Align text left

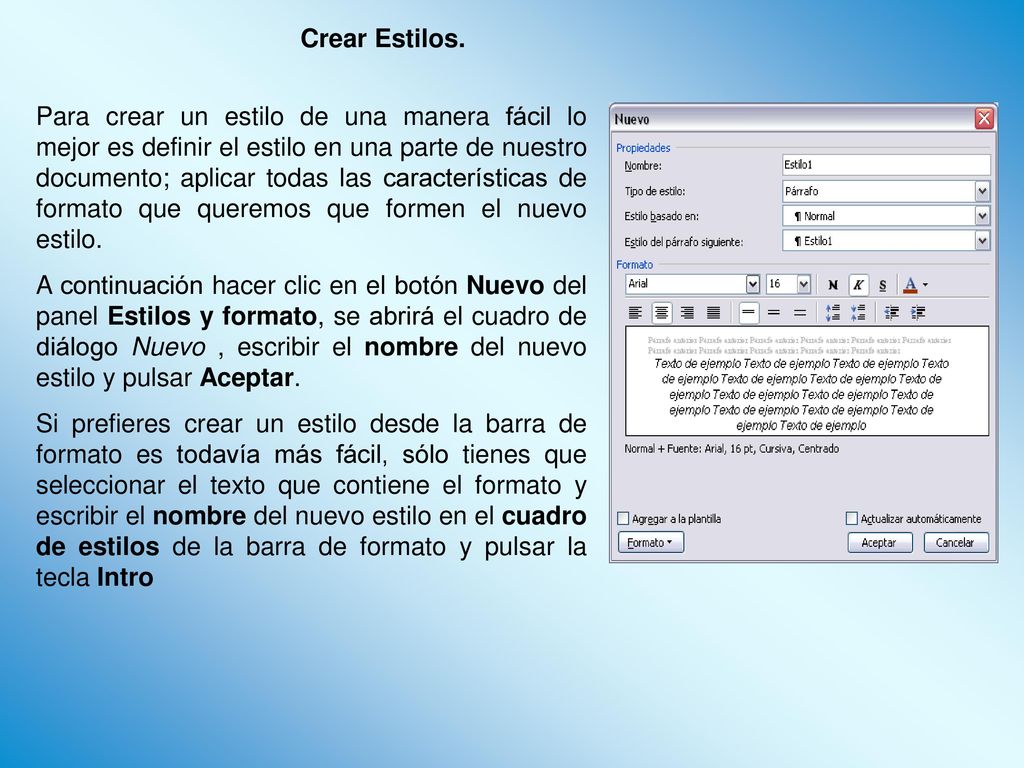635,313
